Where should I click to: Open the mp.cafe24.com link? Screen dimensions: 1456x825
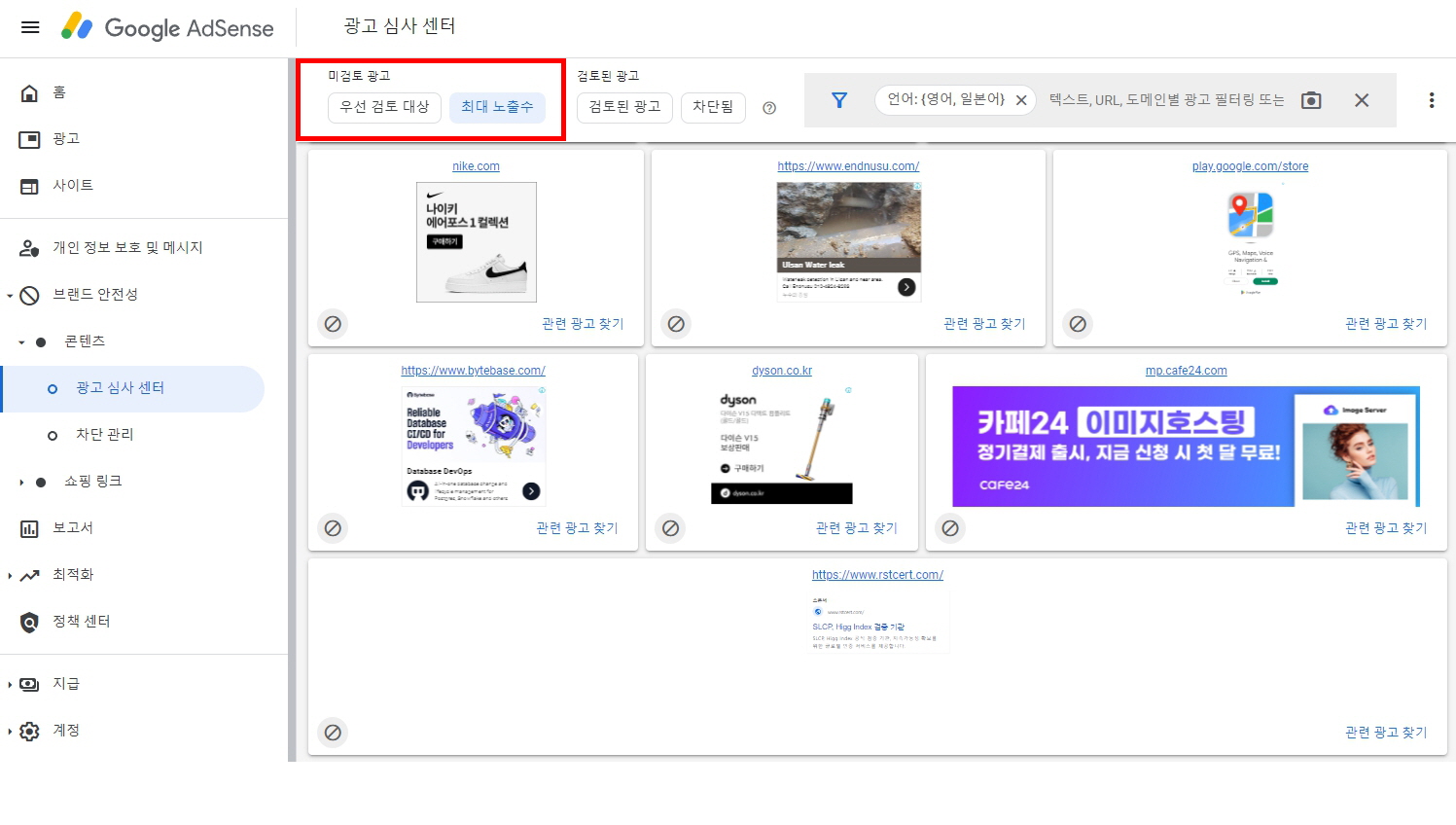[1186, 371]
